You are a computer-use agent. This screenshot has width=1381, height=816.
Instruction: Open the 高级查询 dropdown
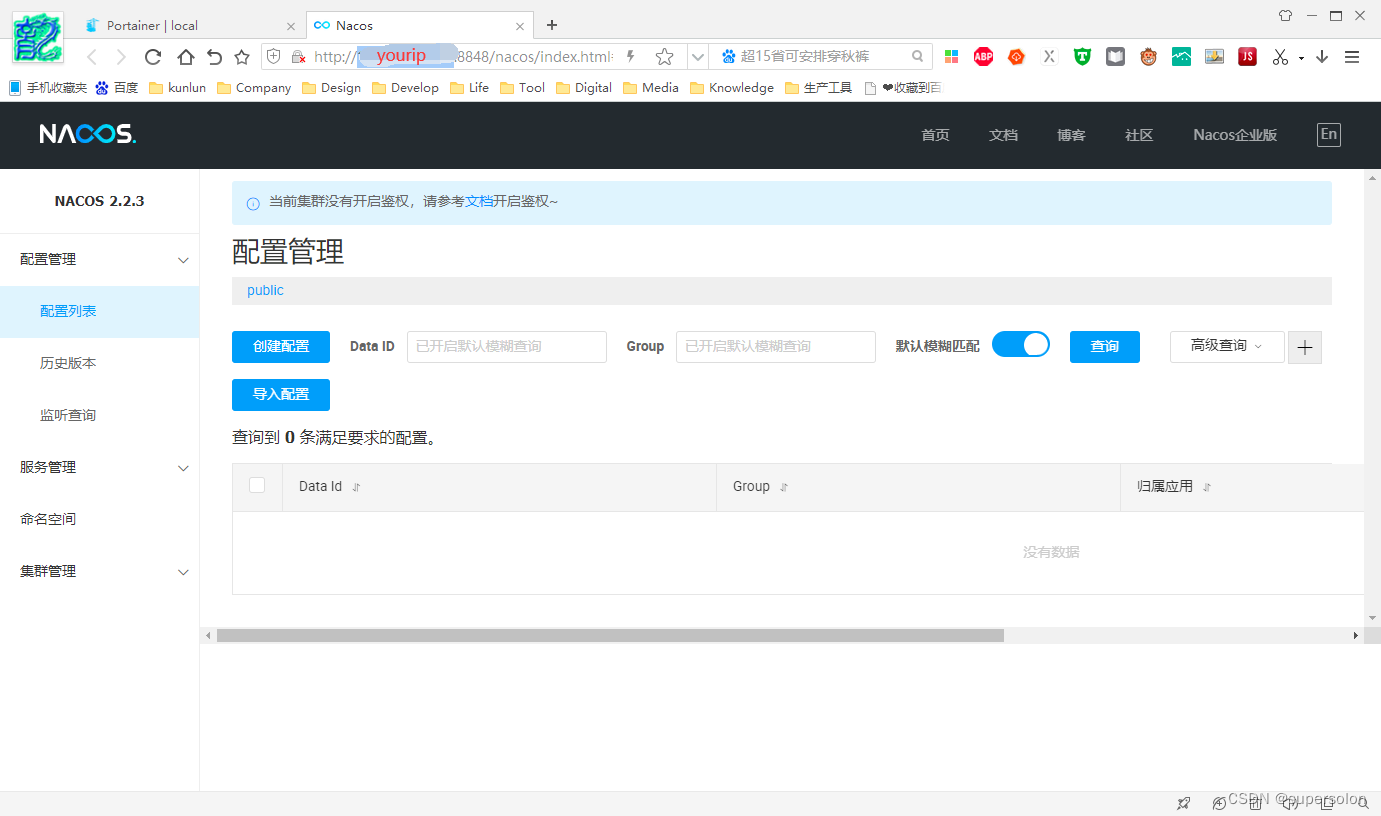[x=1227, y=346]
